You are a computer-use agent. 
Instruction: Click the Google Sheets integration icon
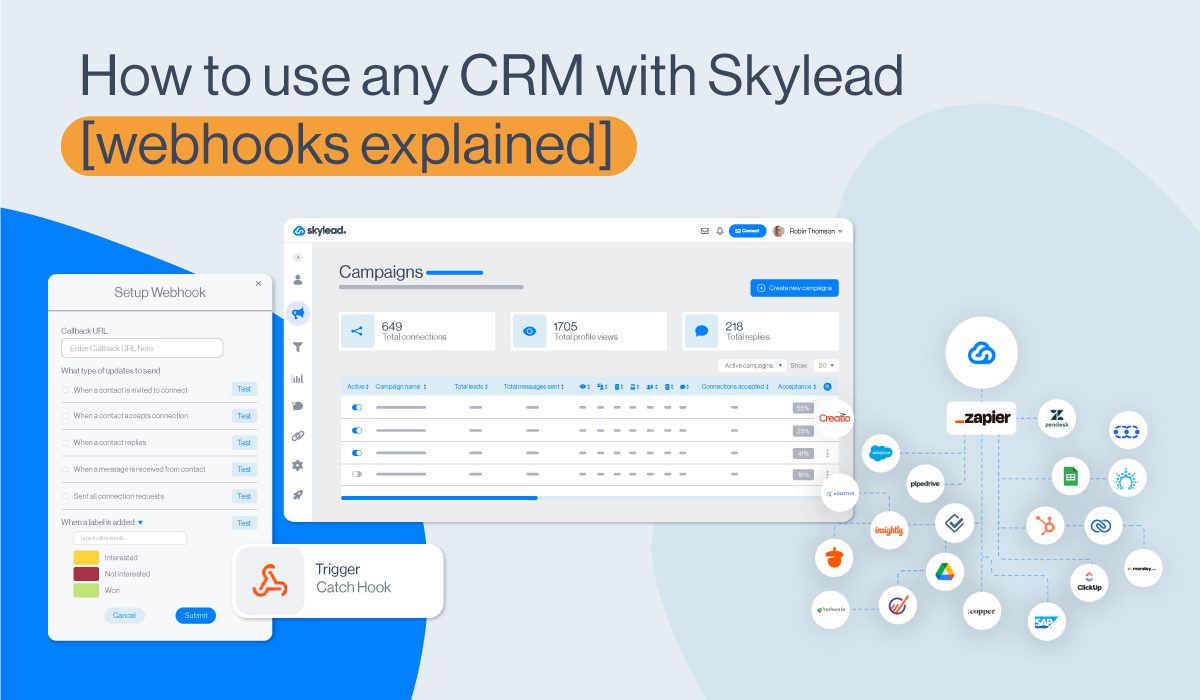click(1070, 477)
